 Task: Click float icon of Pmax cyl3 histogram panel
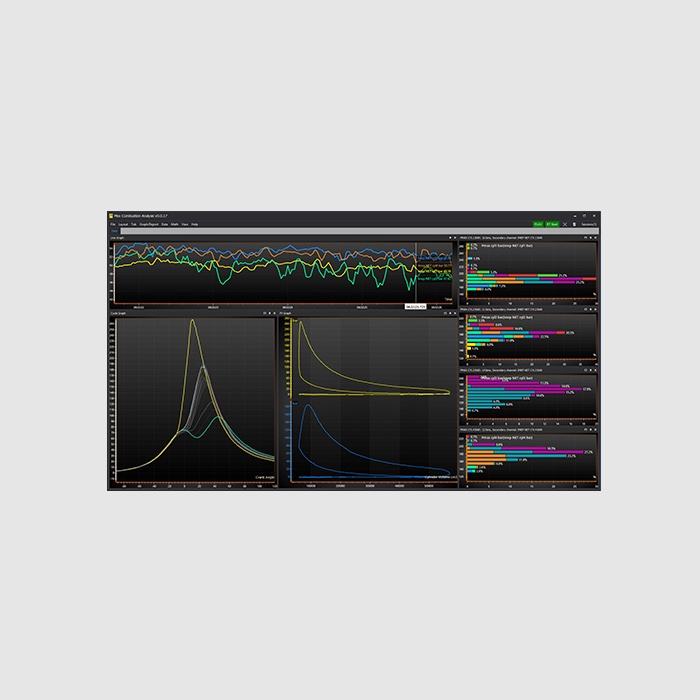pos(586,370)
